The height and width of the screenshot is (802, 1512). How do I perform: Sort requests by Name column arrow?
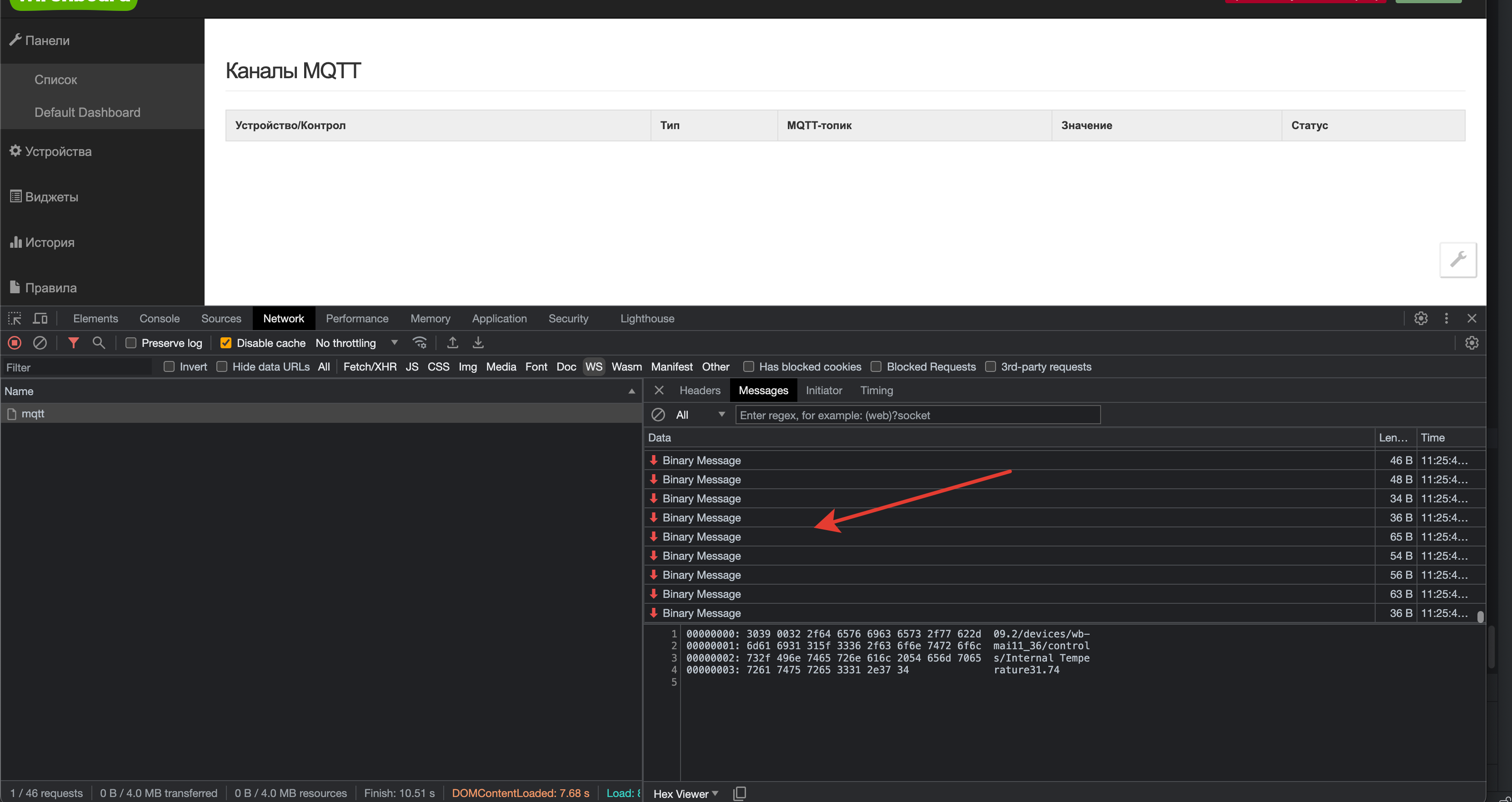point(631,391)
